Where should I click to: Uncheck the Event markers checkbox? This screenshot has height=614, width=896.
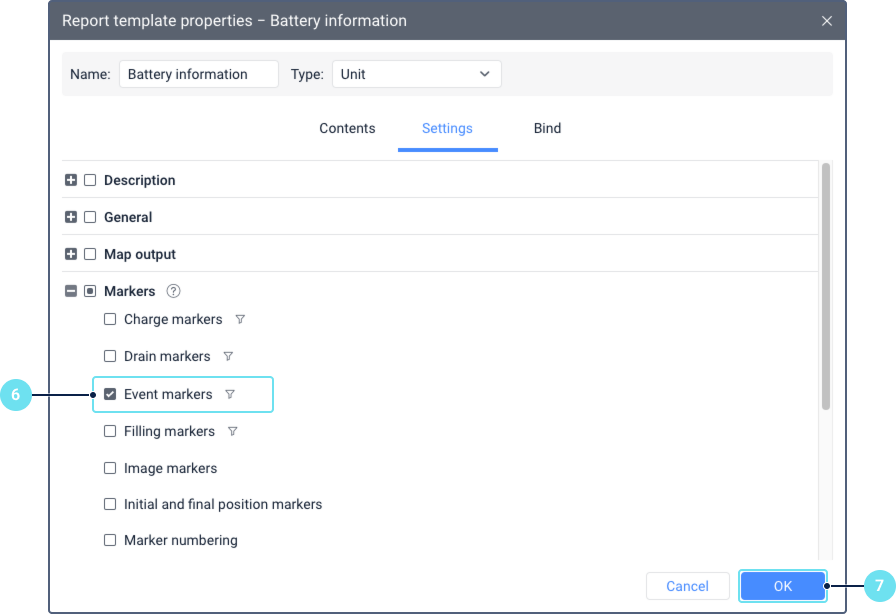(110, 394)
